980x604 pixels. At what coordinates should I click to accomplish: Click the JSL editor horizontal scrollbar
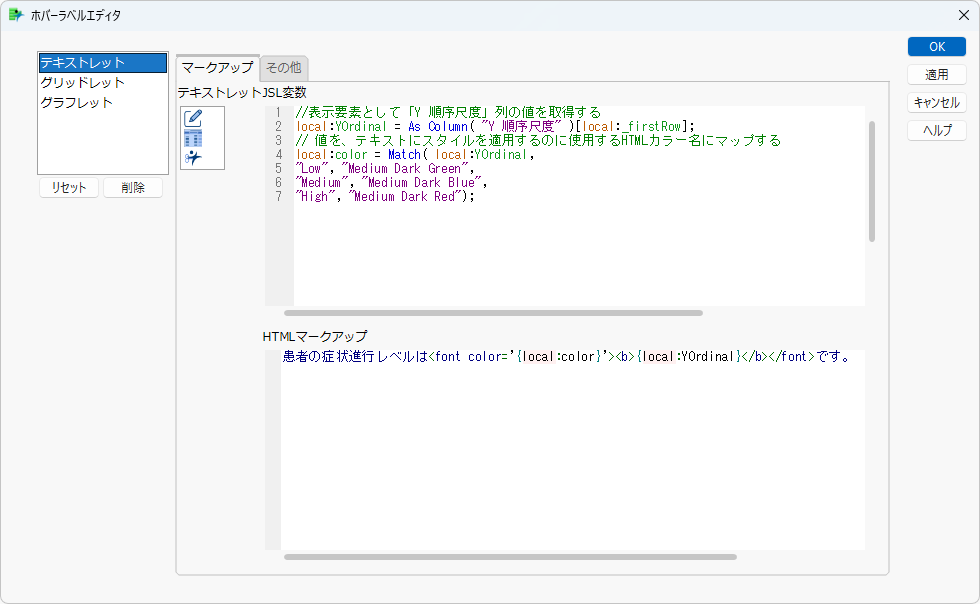click(493, 313)
